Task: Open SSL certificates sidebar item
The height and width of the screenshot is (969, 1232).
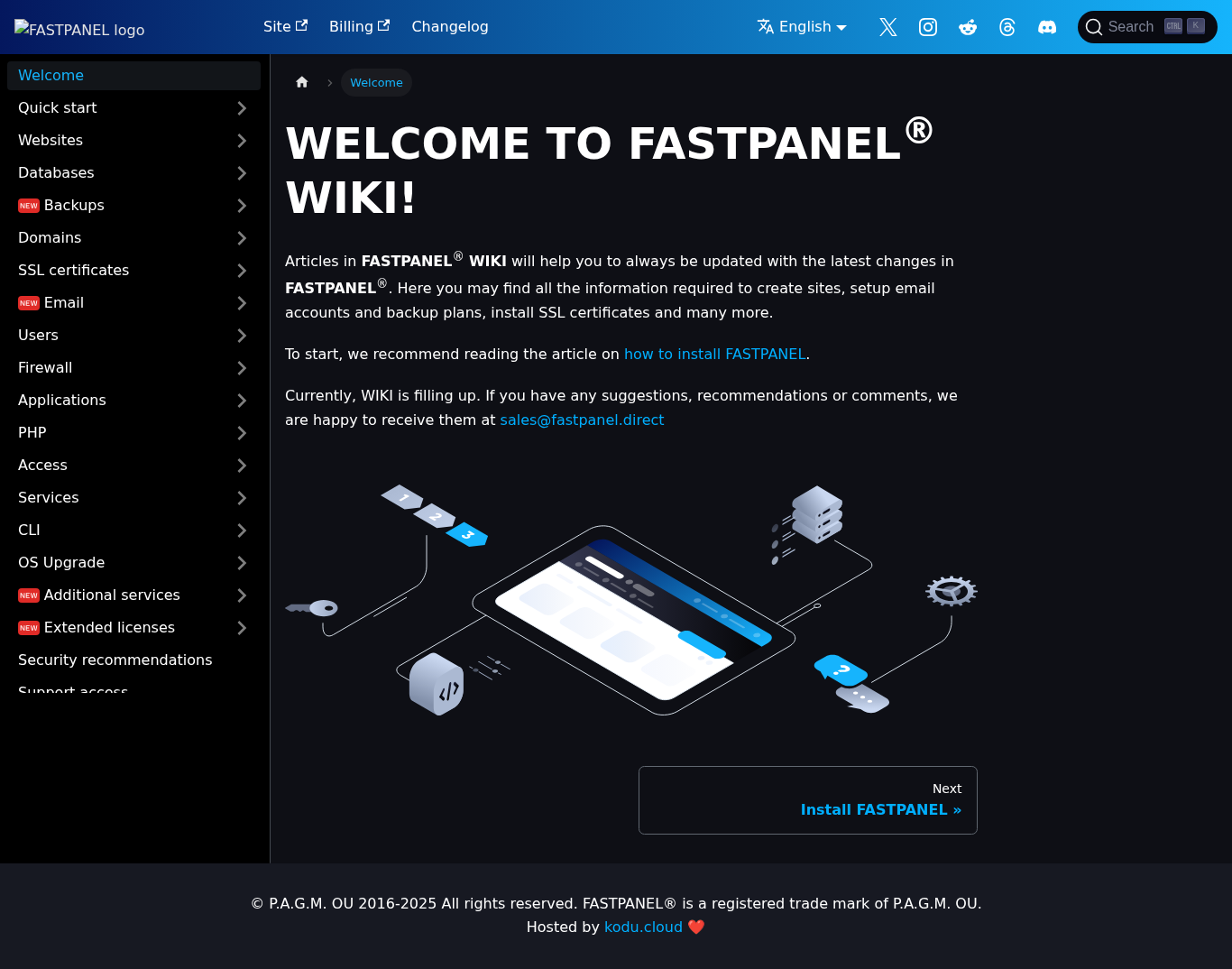Action: [115, 271]
